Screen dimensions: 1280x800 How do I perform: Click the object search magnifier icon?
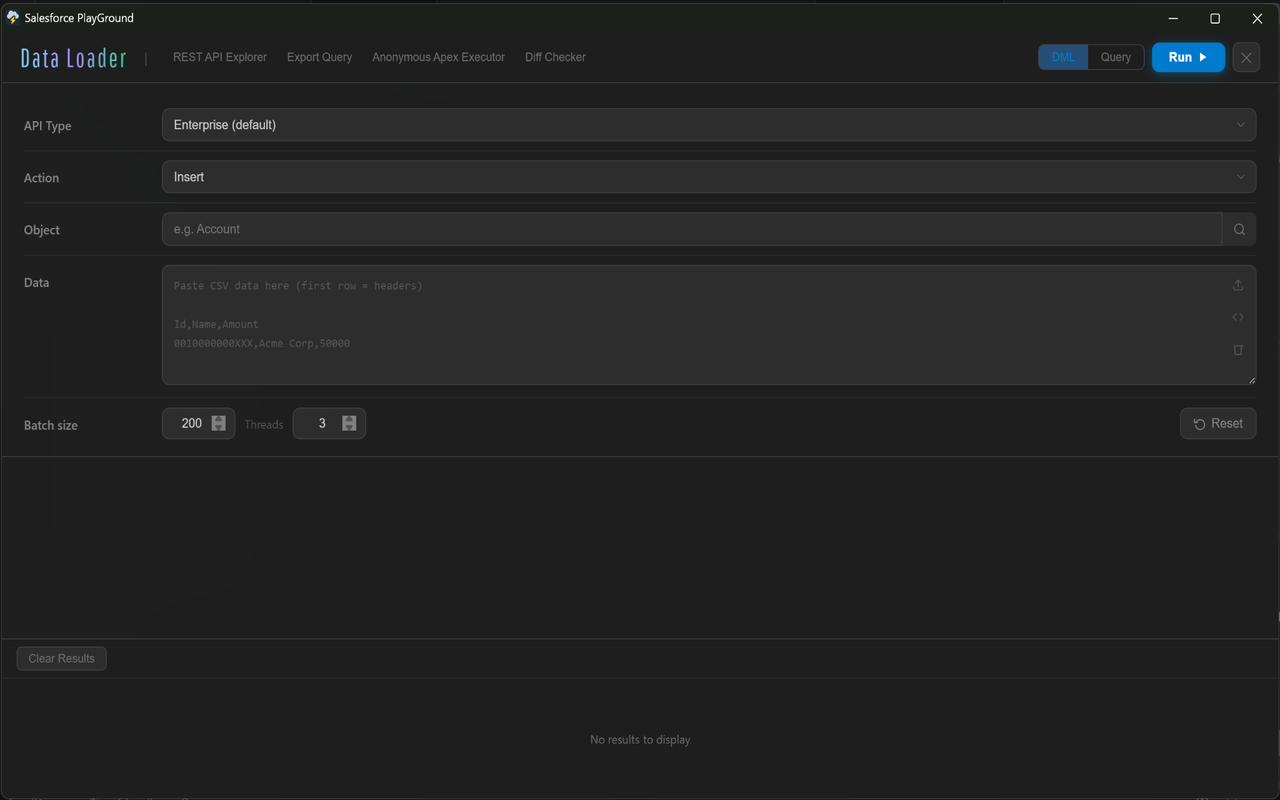pos(1239,229)
